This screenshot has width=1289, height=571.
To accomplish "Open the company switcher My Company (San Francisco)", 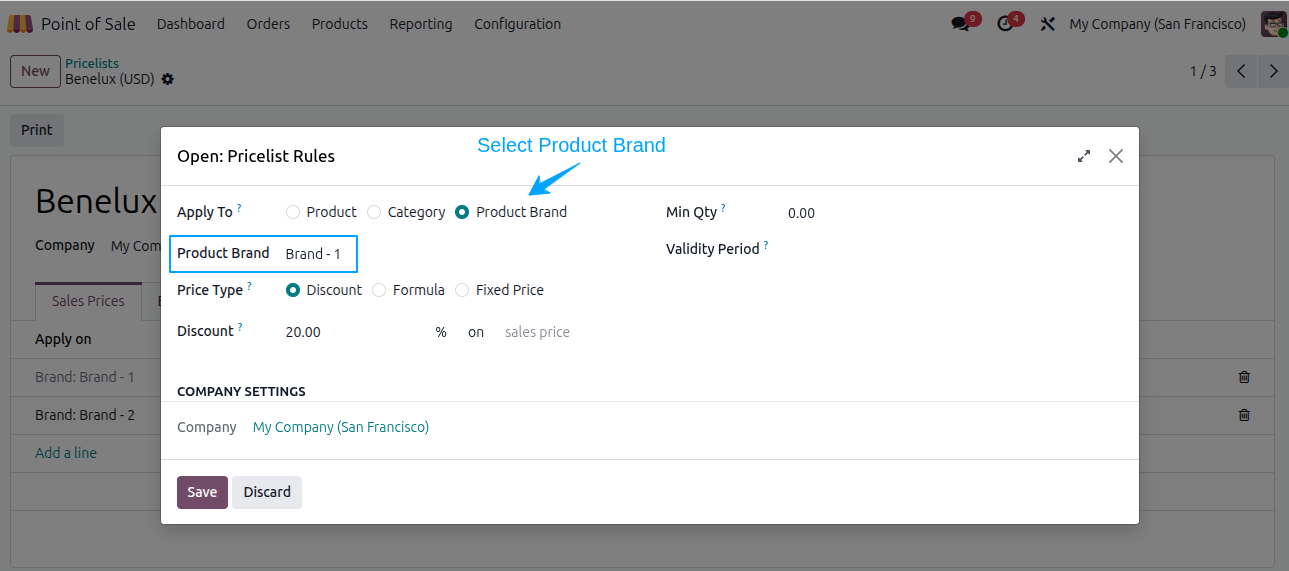I will pyautogui.click(x=1157, y=24).
